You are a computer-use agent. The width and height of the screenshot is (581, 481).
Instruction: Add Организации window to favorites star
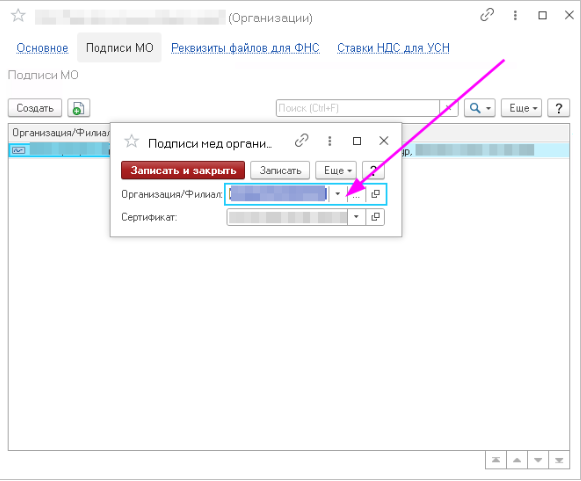pos(18,16)
